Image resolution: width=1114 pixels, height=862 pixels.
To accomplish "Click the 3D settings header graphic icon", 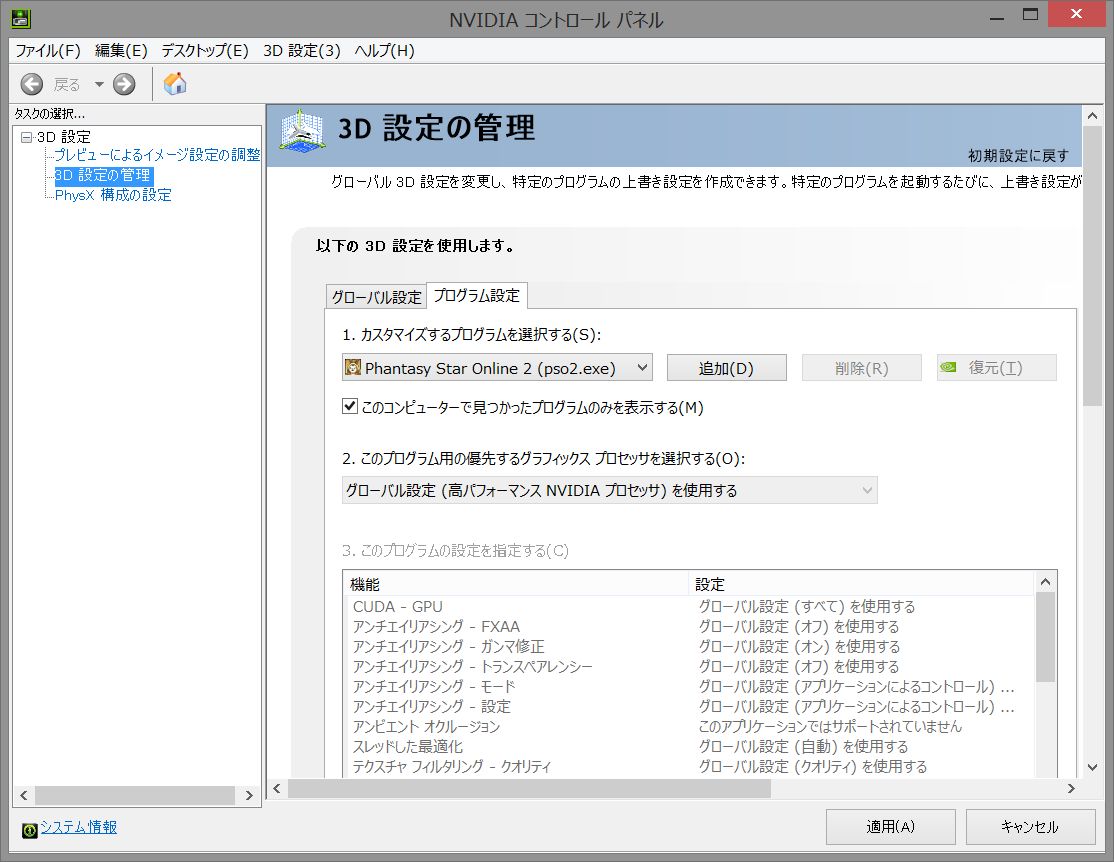I will click(303, 131).
